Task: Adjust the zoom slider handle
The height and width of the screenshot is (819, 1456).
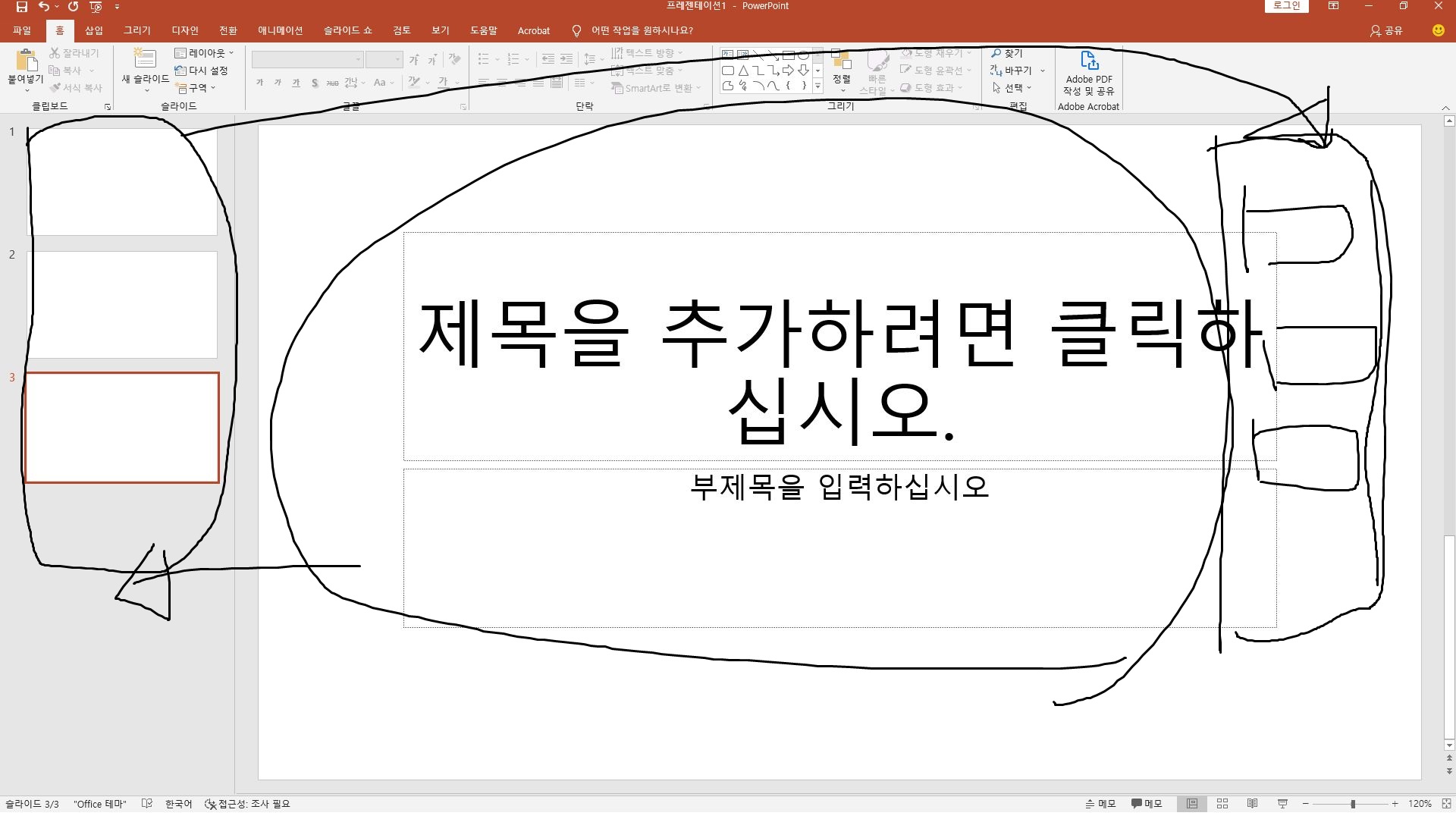Action: coord(1353,804)
